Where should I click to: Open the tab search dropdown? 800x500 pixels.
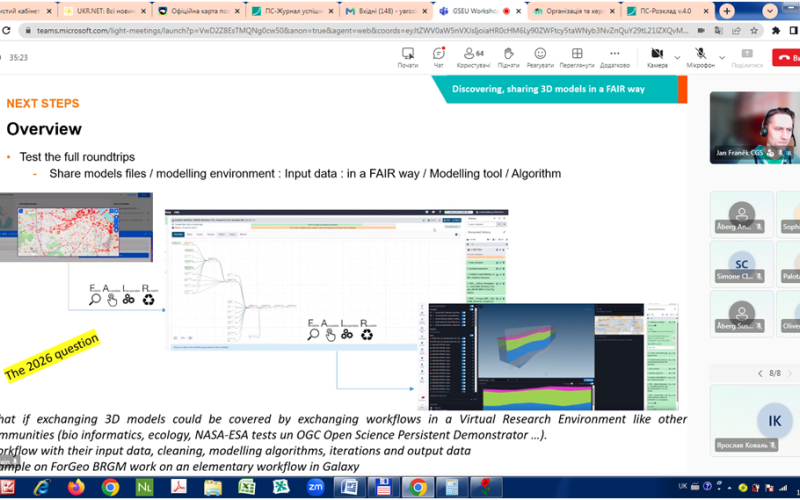click(x=770, y=11)
